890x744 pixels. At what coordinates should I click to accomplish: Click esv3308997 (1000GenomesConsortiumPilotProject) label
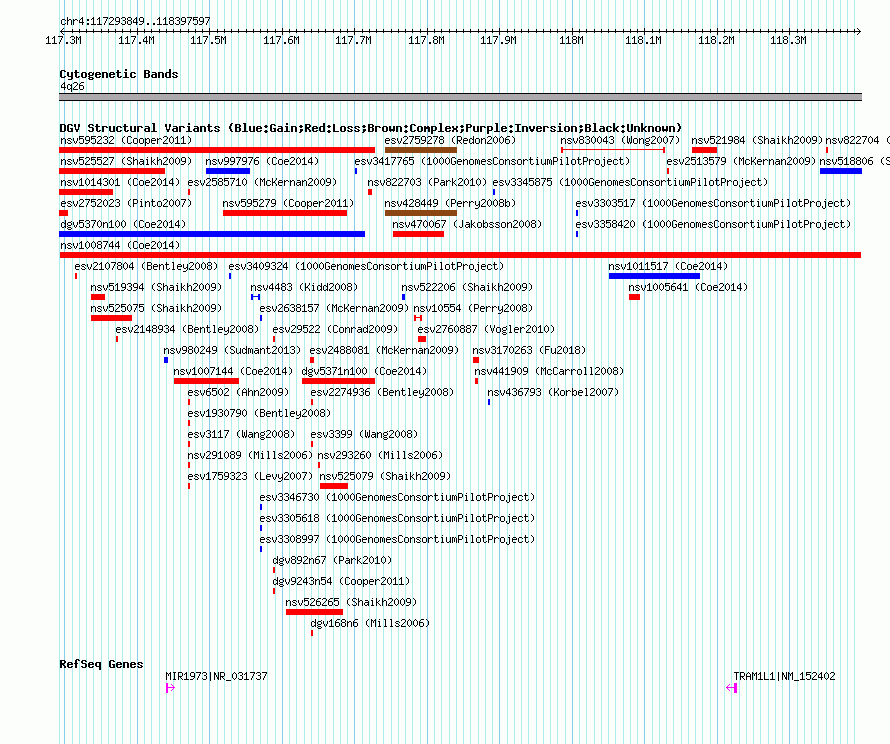(x=397, y=539)
